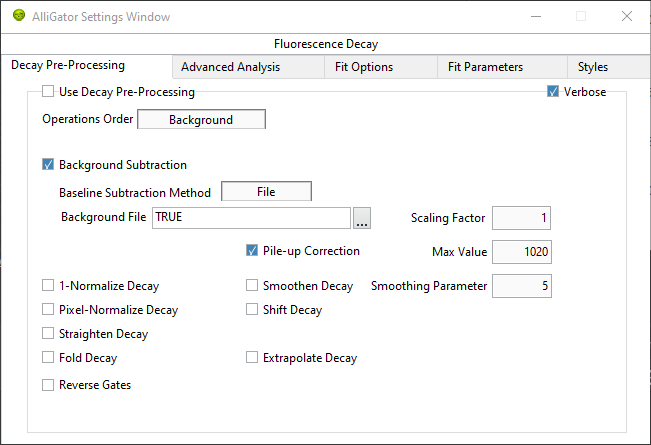Turn on Extrapolate Decay
This screenshot has height=445, width=651.
tap(252, 357)
